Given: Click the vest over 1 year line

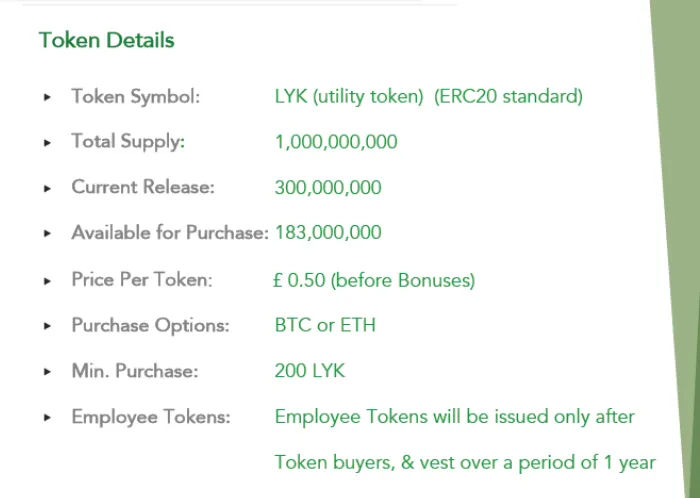Looking at the screenshot, I should coord(465,462).
